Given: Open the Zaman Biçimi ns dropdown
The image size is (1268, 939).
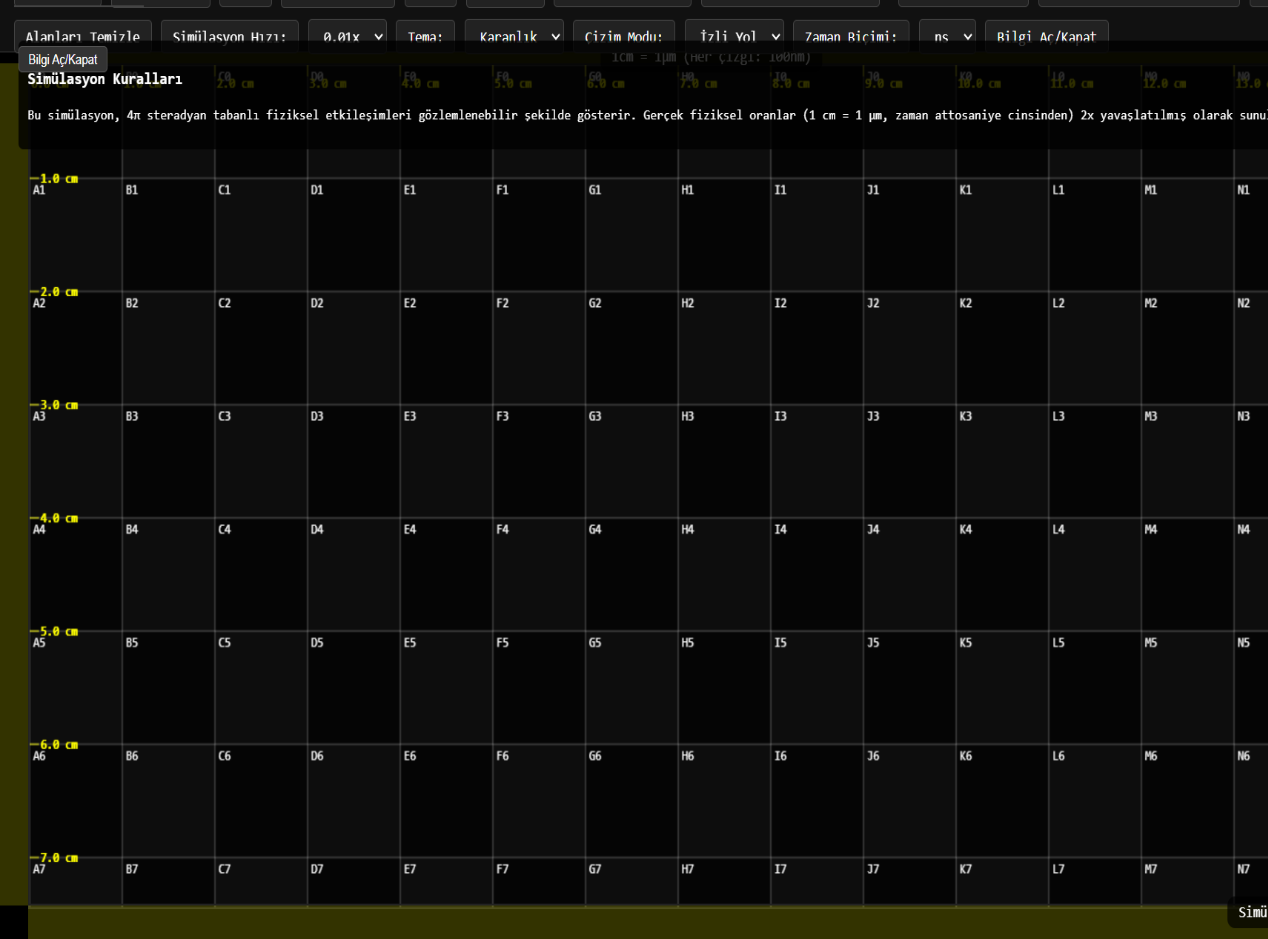Looking at the screenshot, I should pyautogui.click(x=947, y=37).
